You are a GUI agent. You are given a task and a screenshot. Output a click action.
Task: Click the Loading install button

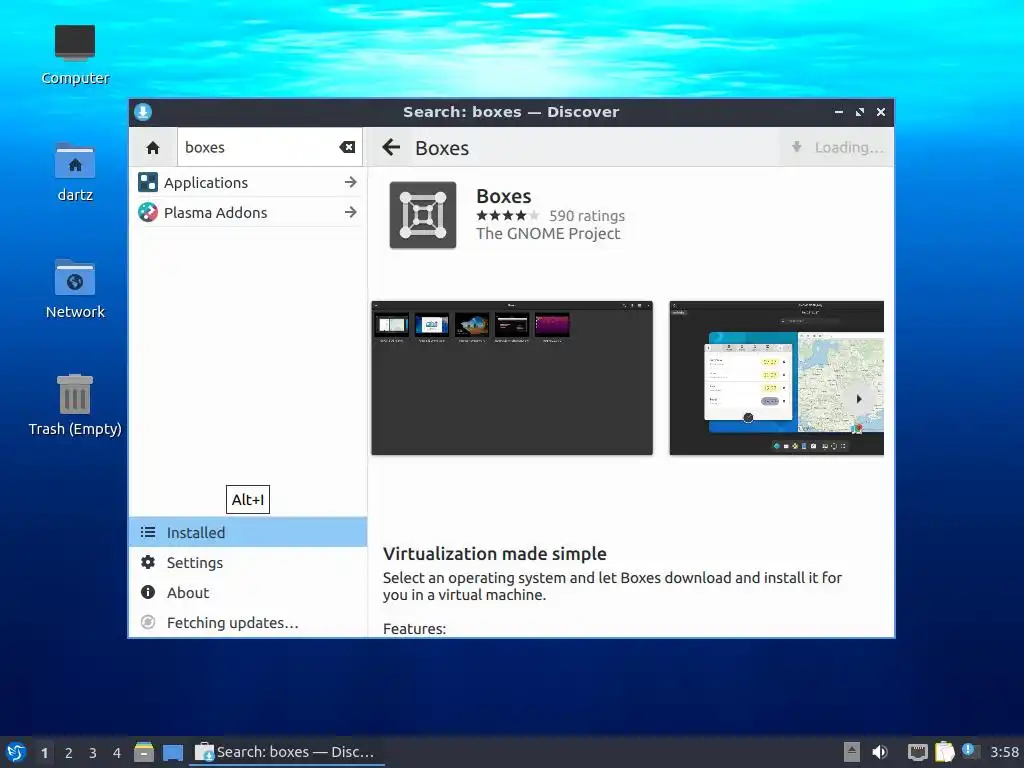tap(837, 148)
